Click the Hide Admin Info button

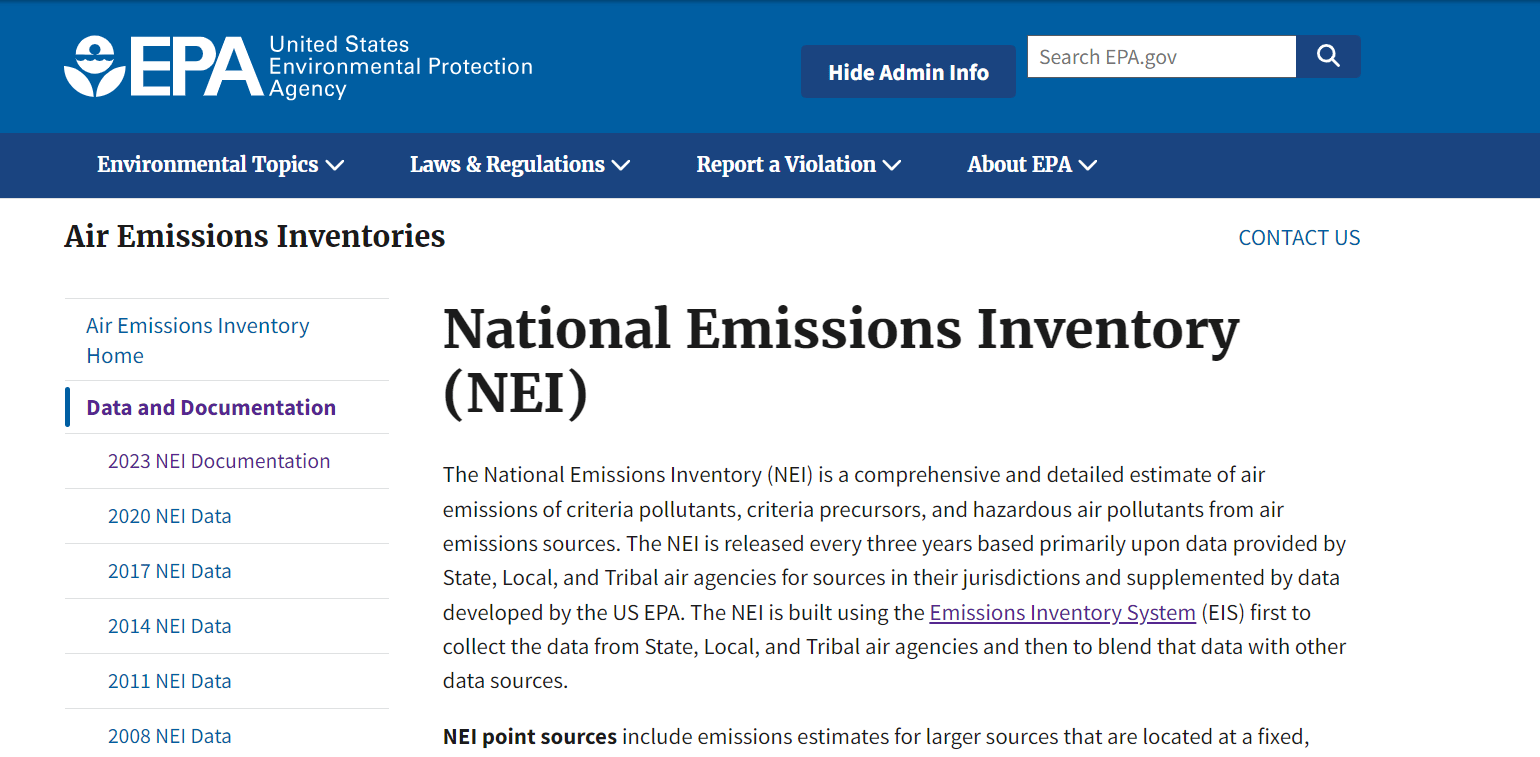coord(907,71)
